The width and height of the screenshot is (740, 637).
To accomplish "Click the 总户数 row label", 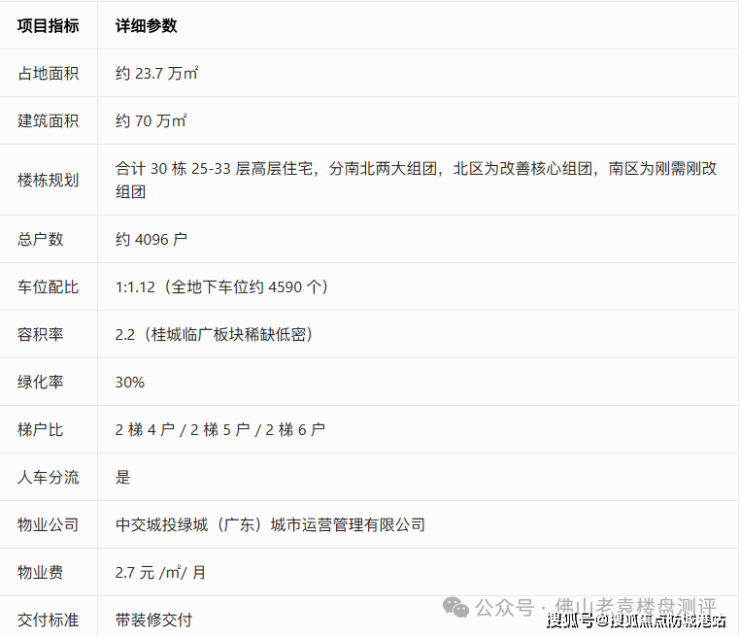I will pos(41,239).
